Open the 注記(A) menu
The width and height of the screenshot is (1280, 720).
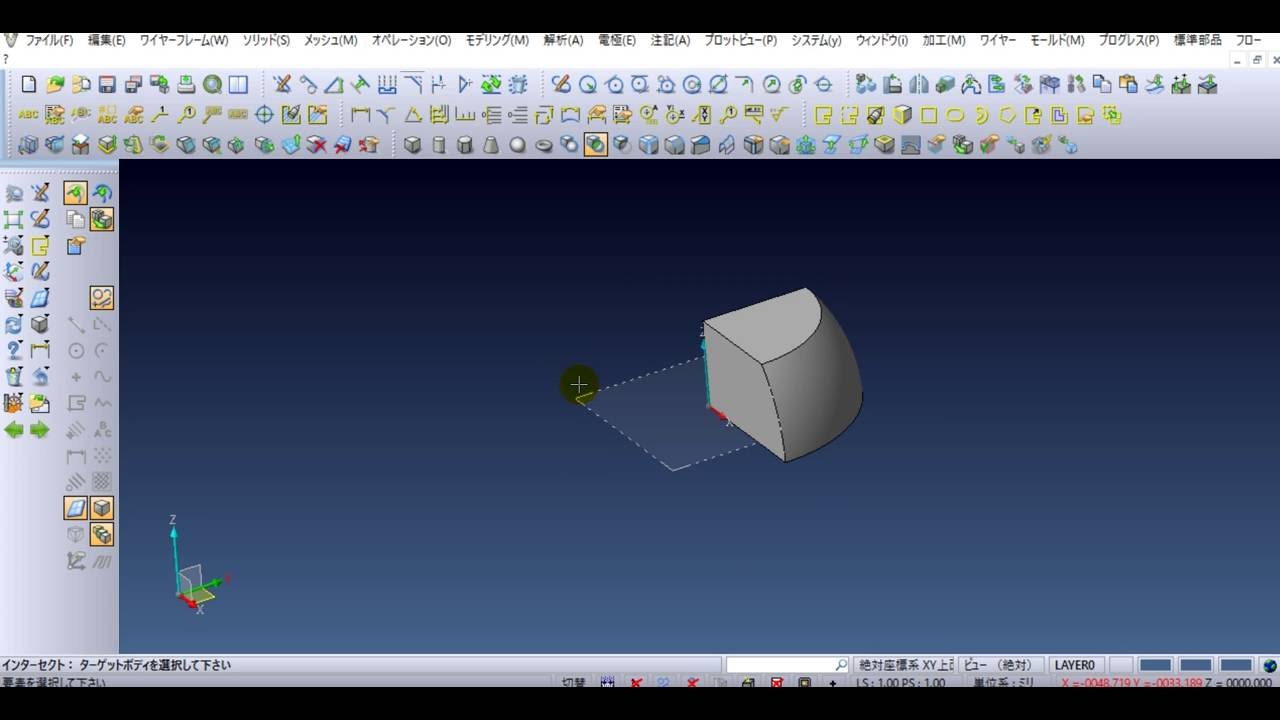coord(670,40)
